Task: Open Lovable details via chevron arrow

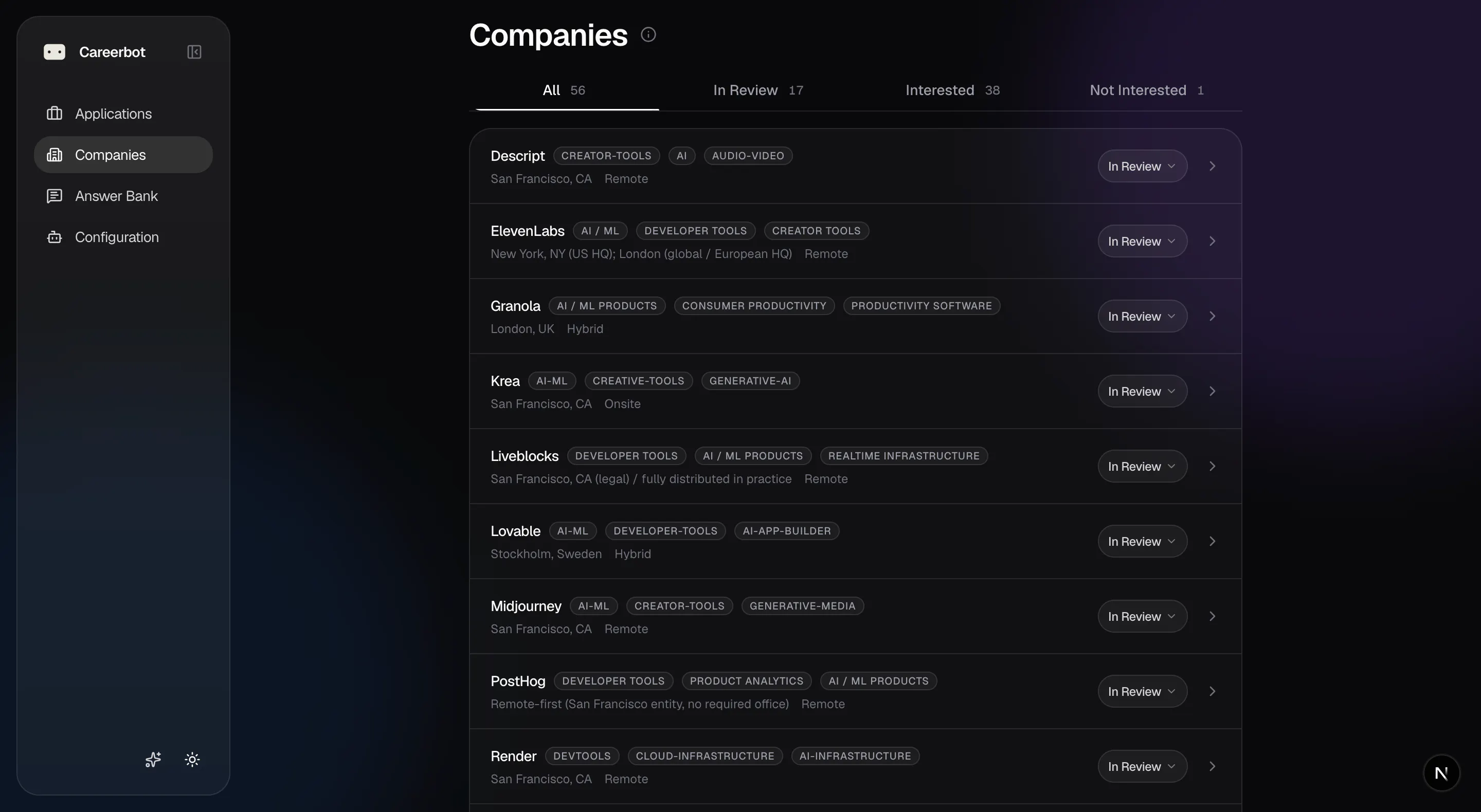Action: [1213, 541]
